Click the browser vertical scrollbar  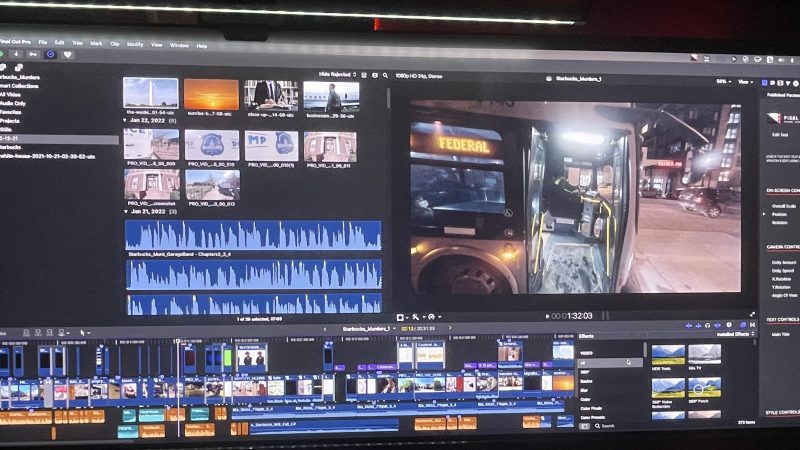click(x=389, y=98)
